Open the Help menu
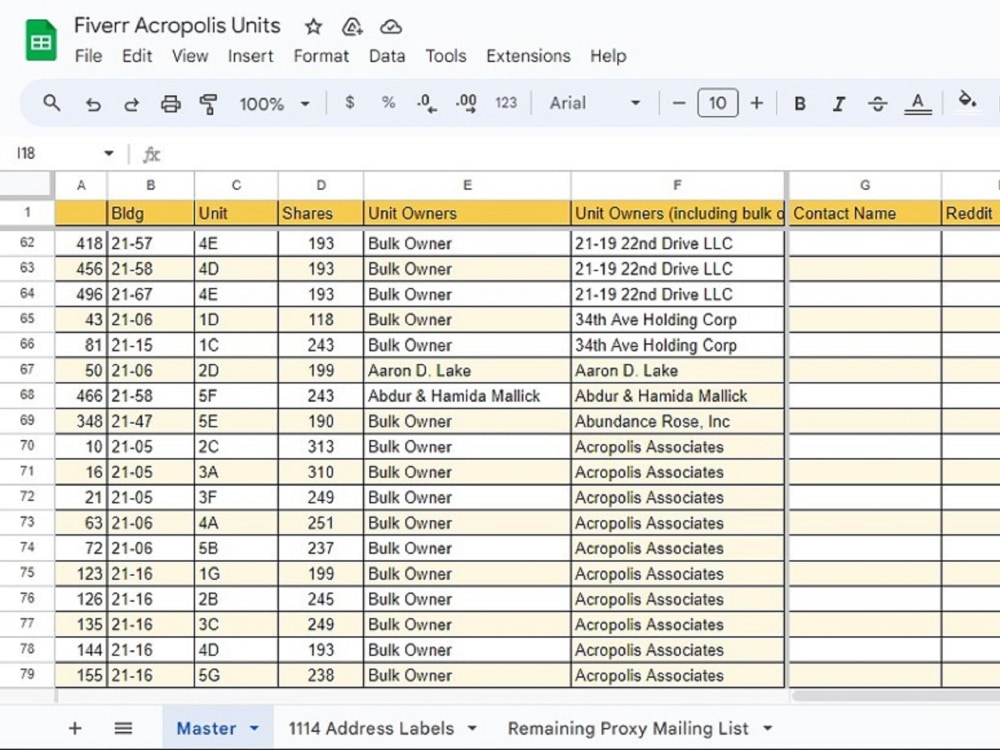The width and height of the screenshot is (1000, 750). click(x=608, y=56)
